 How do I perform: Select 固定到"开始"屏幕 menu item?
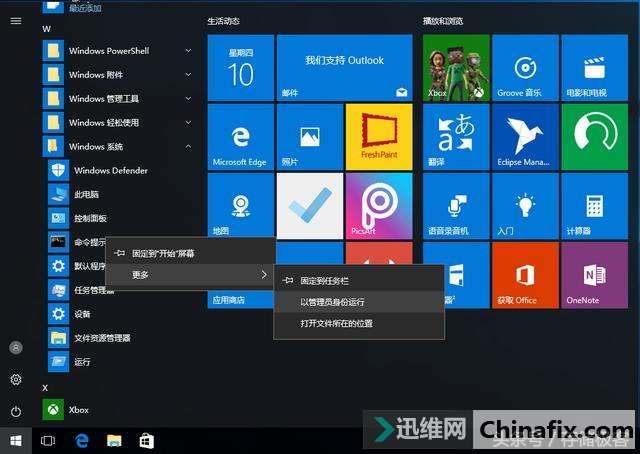(x=190, y=254)
